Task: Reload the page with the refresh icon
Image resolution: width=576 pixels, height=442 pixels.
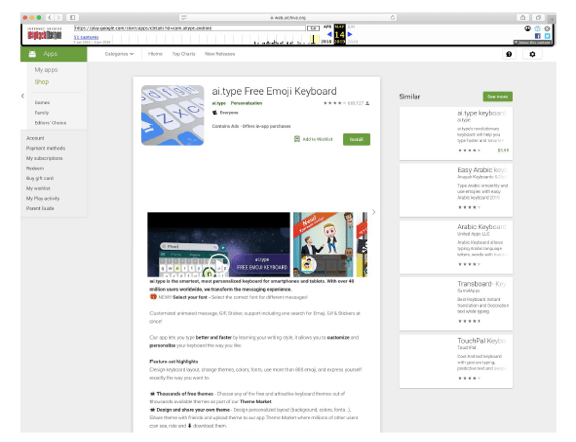Action: [392, 17]
